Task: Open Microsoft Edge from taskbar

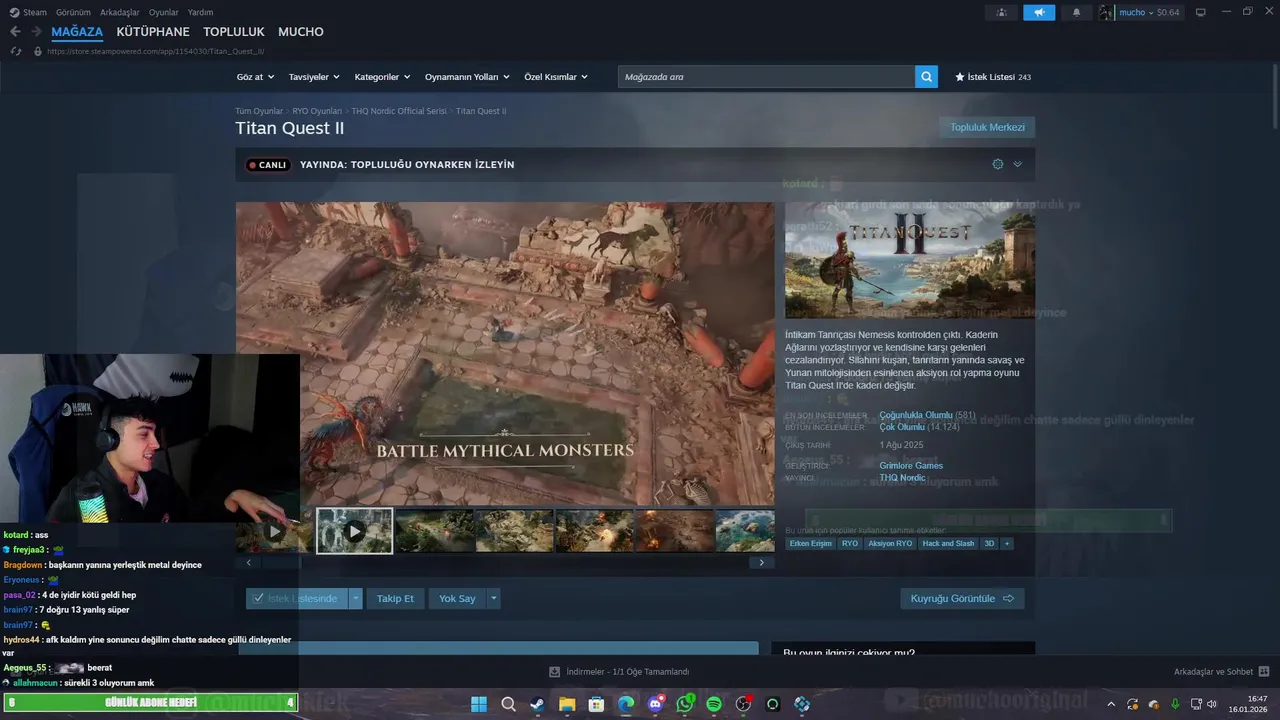Action: 626,704
